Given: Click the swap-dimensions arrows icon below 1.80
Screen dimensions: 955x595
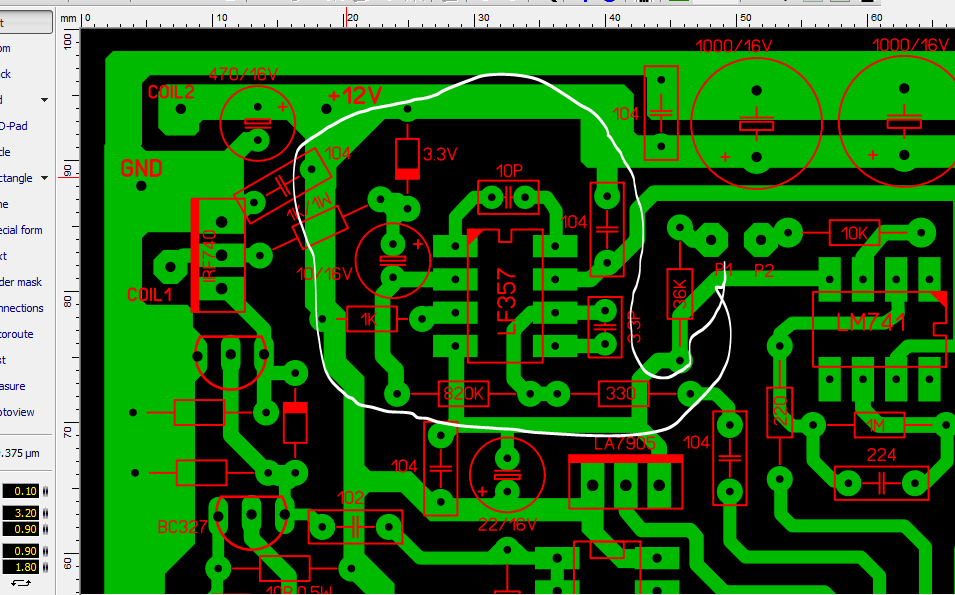Looking at the screenshot, I should 21,583.
